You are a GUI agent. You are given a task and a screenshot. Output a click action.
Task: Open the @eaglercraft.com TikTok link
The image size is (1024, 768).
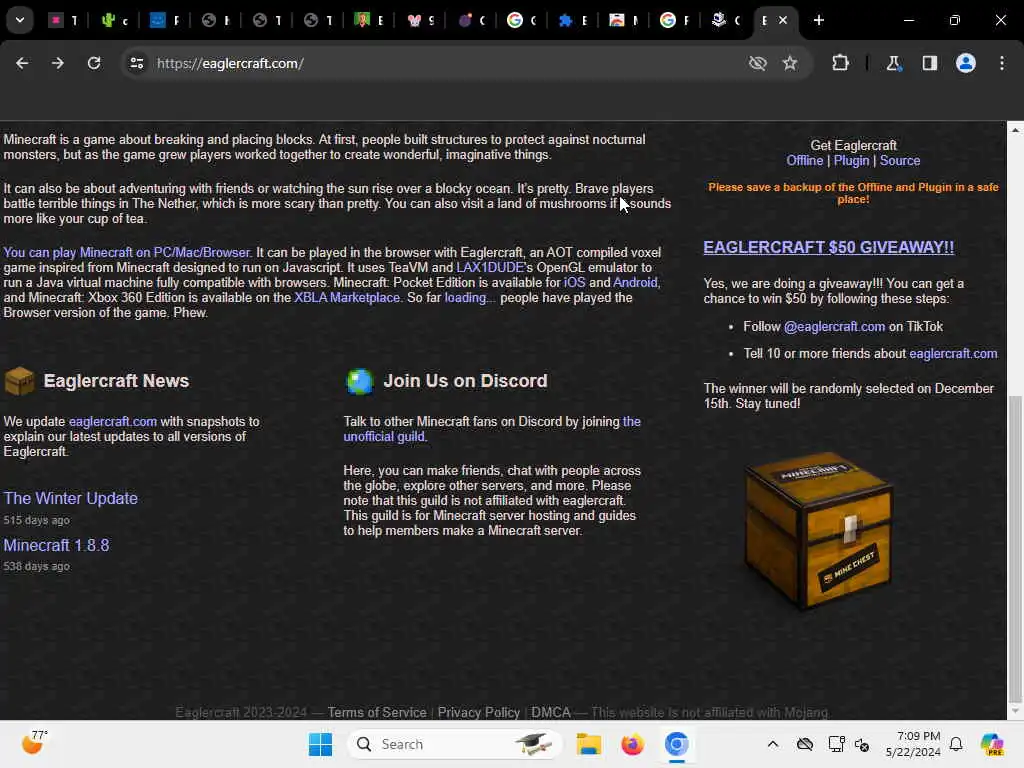coord(834,327)
